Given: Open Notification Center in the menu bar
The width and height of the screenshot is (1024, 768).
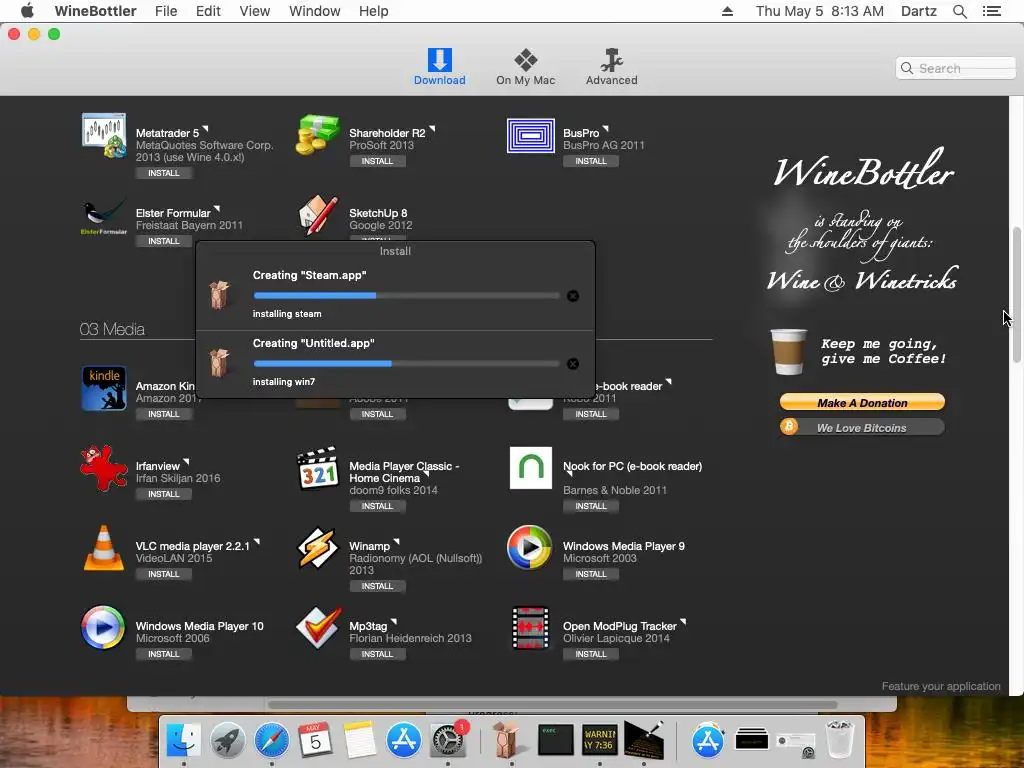Looking at the screenshot, I should pyautogui.click(x=991, y=11).
